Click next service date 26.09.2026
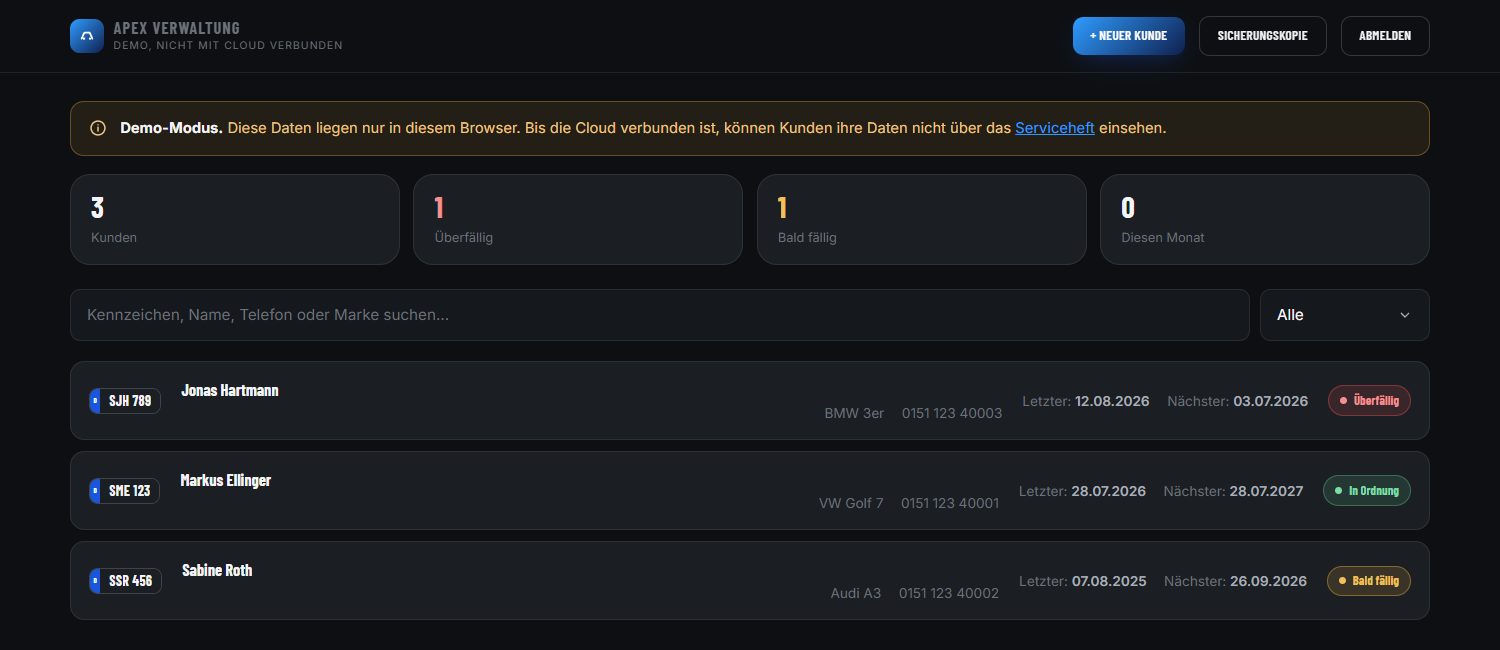 tap(1269, 581)
